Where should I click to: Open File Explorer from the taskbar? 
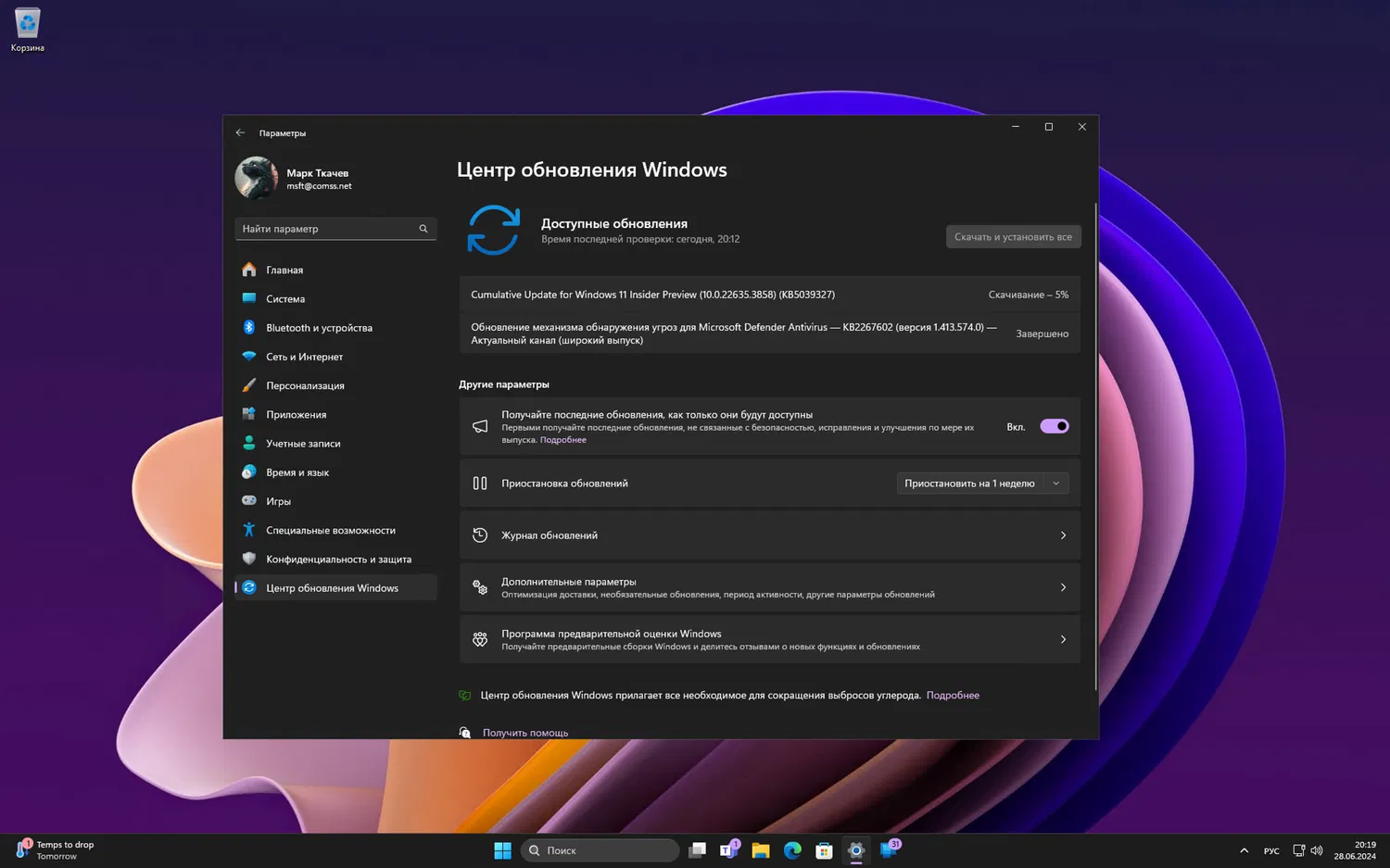tap(761, 850)
